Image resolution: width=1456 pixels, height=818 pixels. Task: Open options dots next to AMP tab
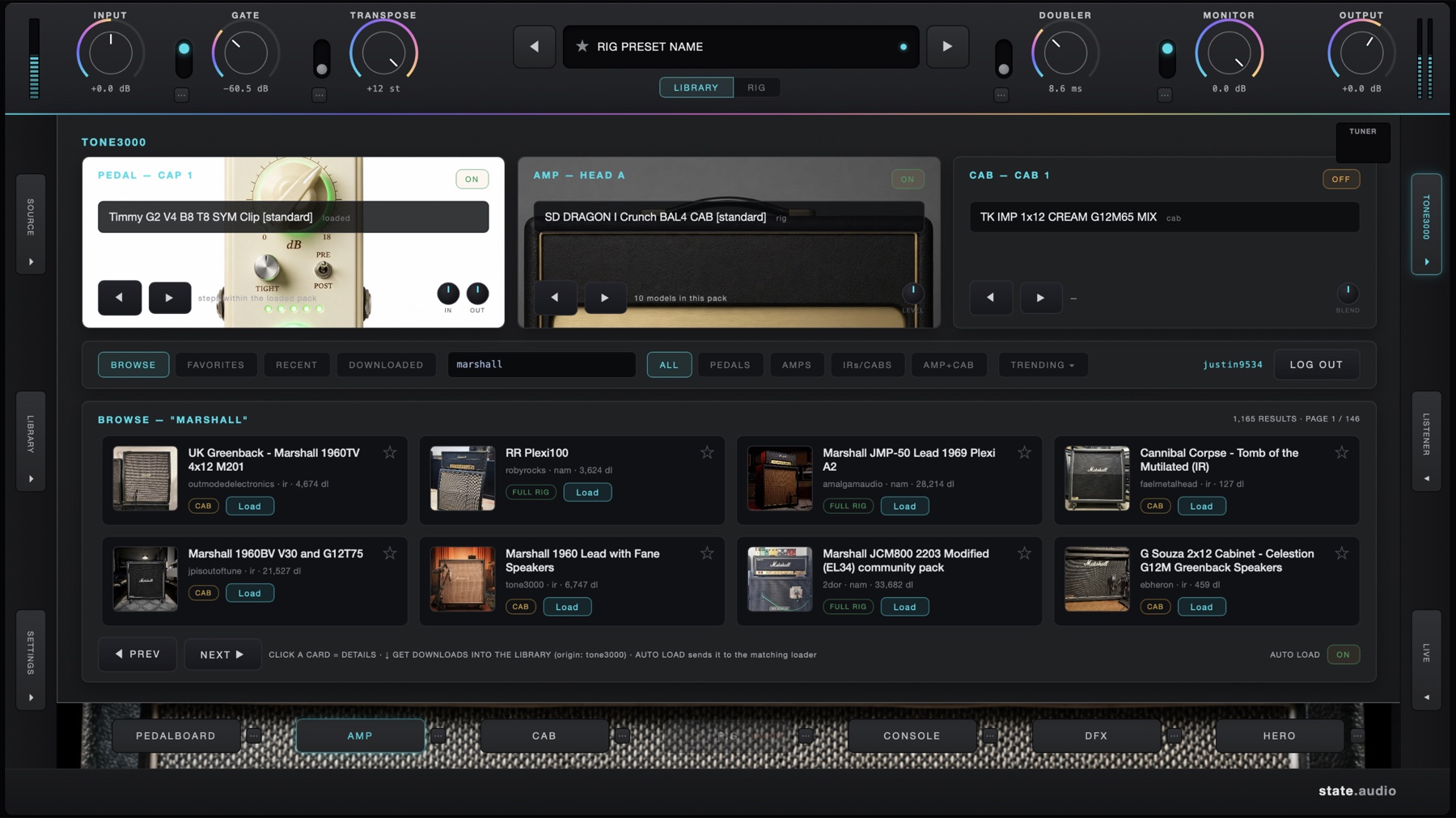pos(438,735)
